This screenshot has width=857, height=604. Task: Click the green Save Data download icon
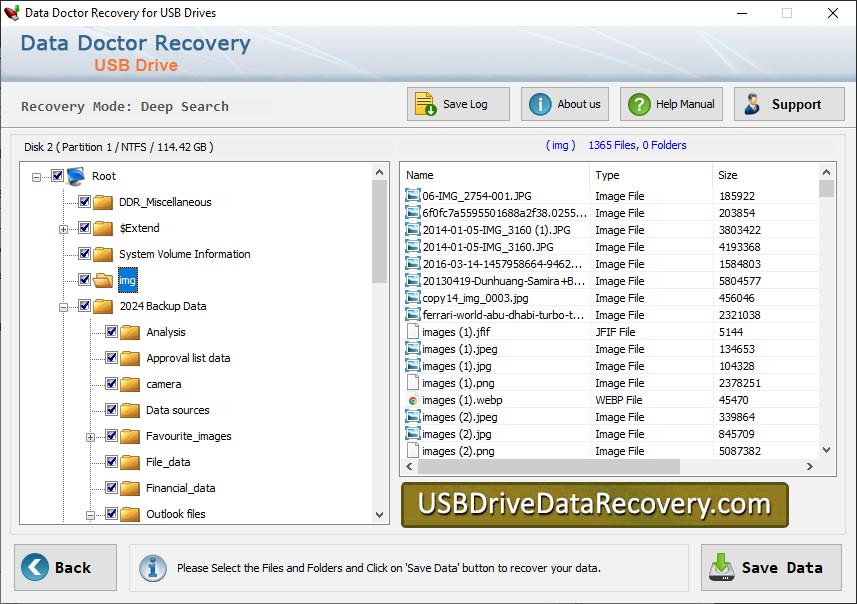tap(722, 567)
